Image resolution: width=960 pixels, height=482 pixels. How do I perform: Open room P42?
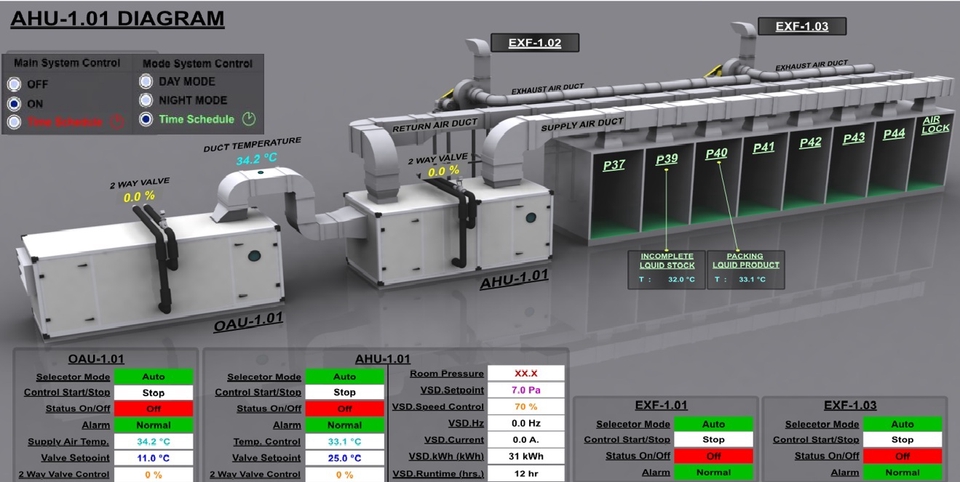(x=810, y=142)
